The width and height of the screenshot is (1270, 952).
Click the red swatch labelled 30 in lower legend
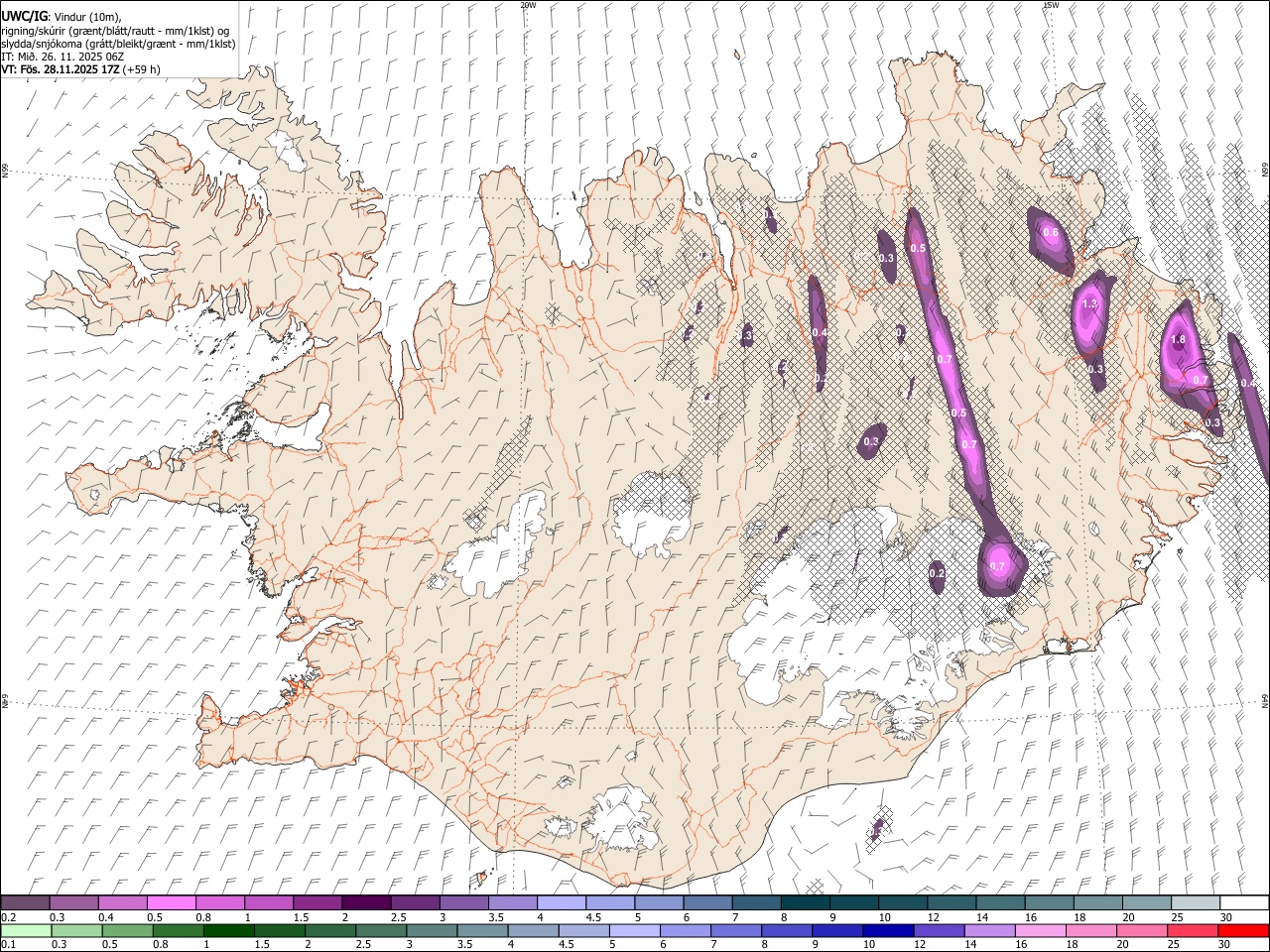click(x=1242, y=930)
